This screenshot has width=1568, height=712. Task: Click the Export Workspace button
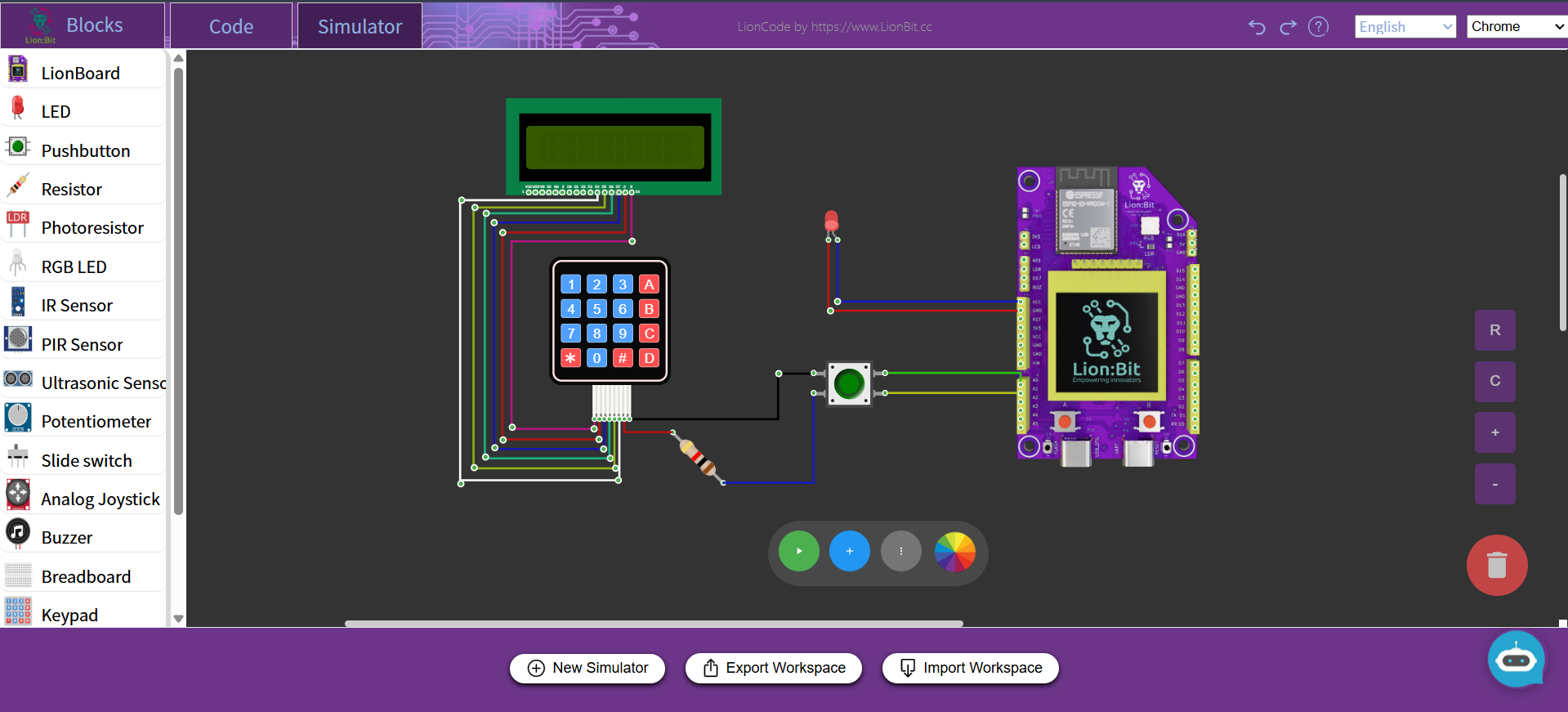[773, 668]
